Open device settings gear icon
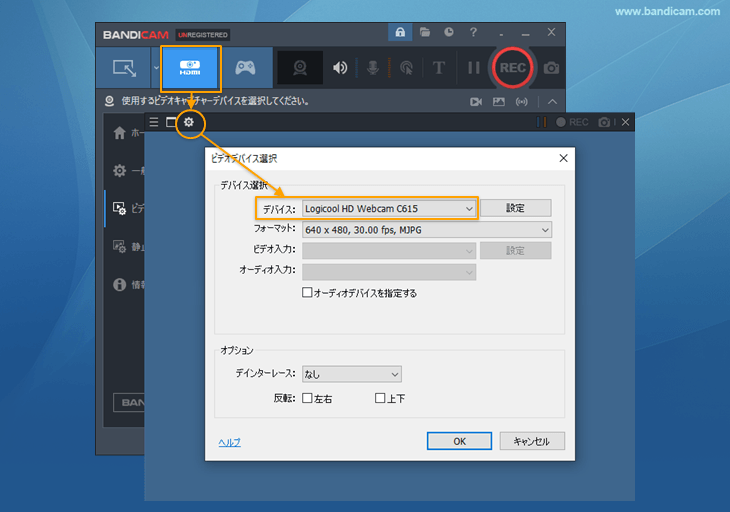This screenshot has height=512, width=730. (x=189, y=122)
